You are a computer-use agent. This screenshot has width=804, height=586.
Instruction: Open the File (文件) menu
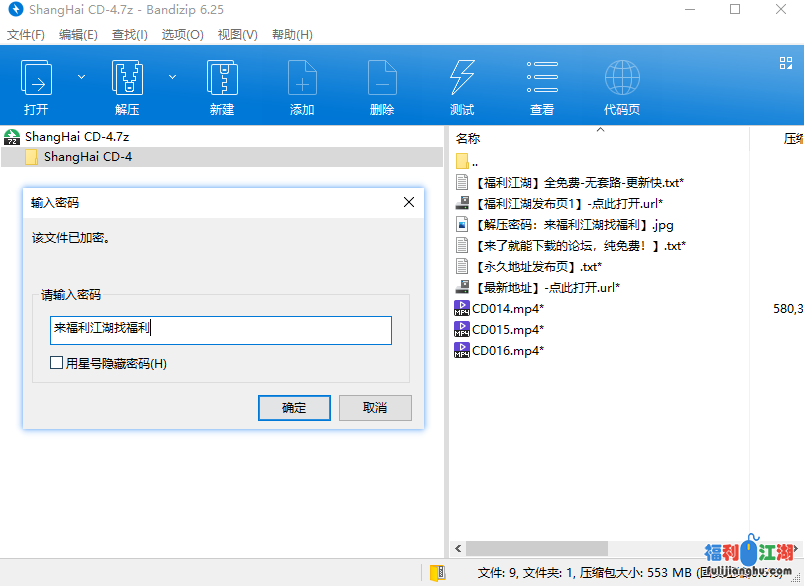tap(26, 34)
